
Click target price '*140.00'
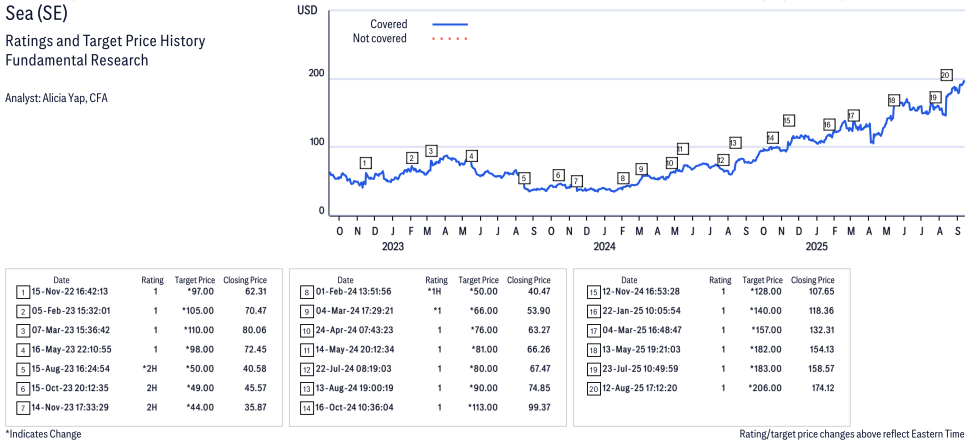(766, 311)
